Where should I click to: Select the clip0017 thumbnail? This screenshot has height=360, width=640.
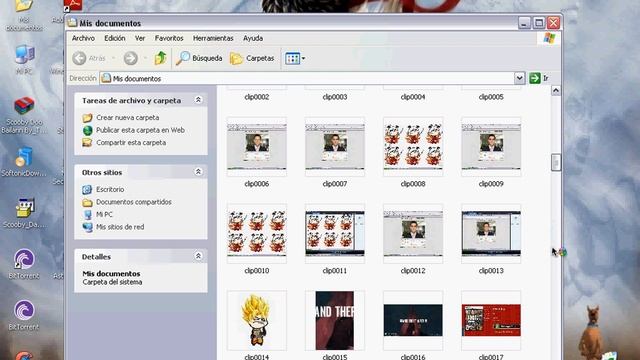tap(491, 320)
